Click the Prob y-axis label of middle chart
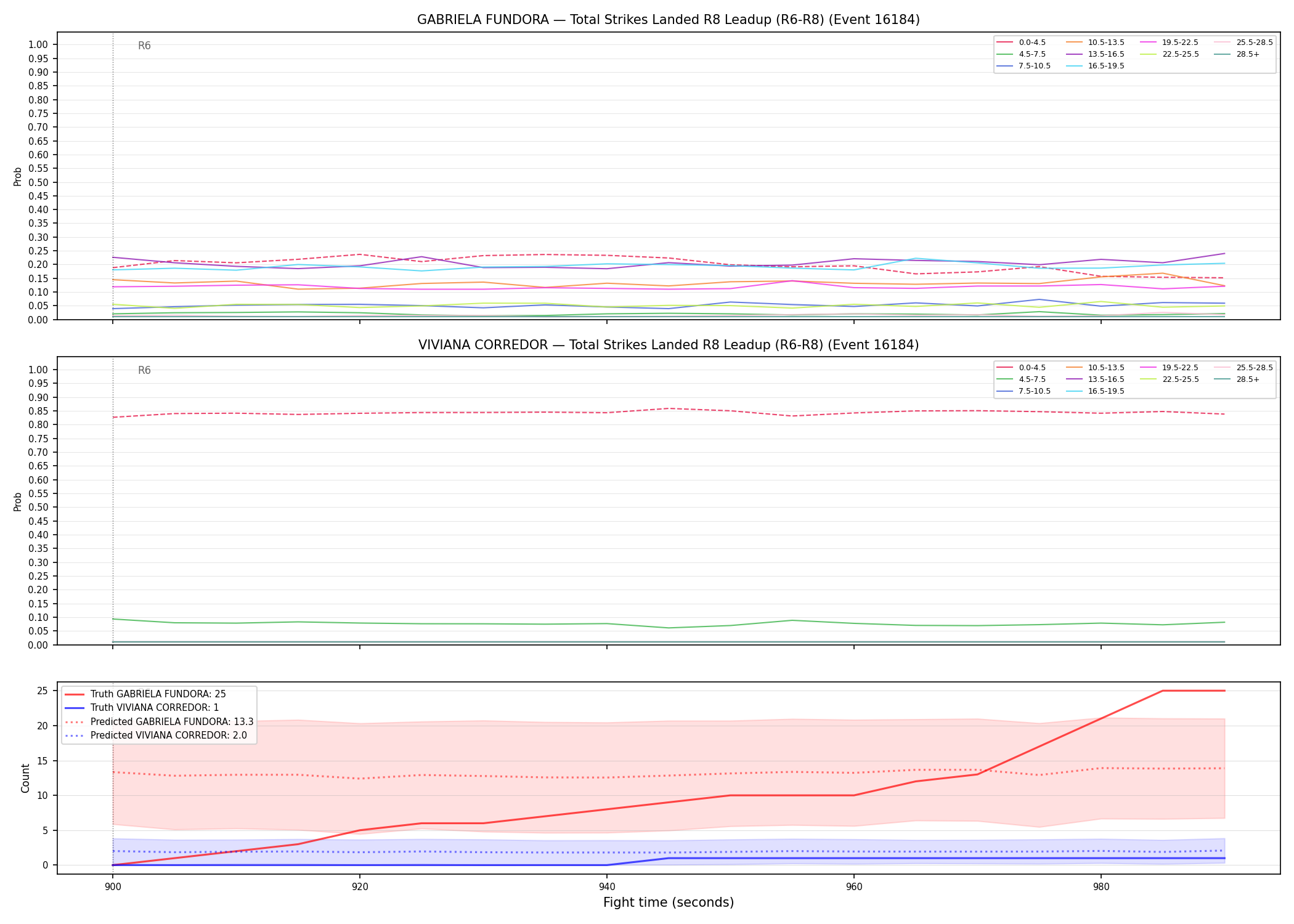Image resolution: width=1294 pixels, height=924 pixels. [17, 501]
